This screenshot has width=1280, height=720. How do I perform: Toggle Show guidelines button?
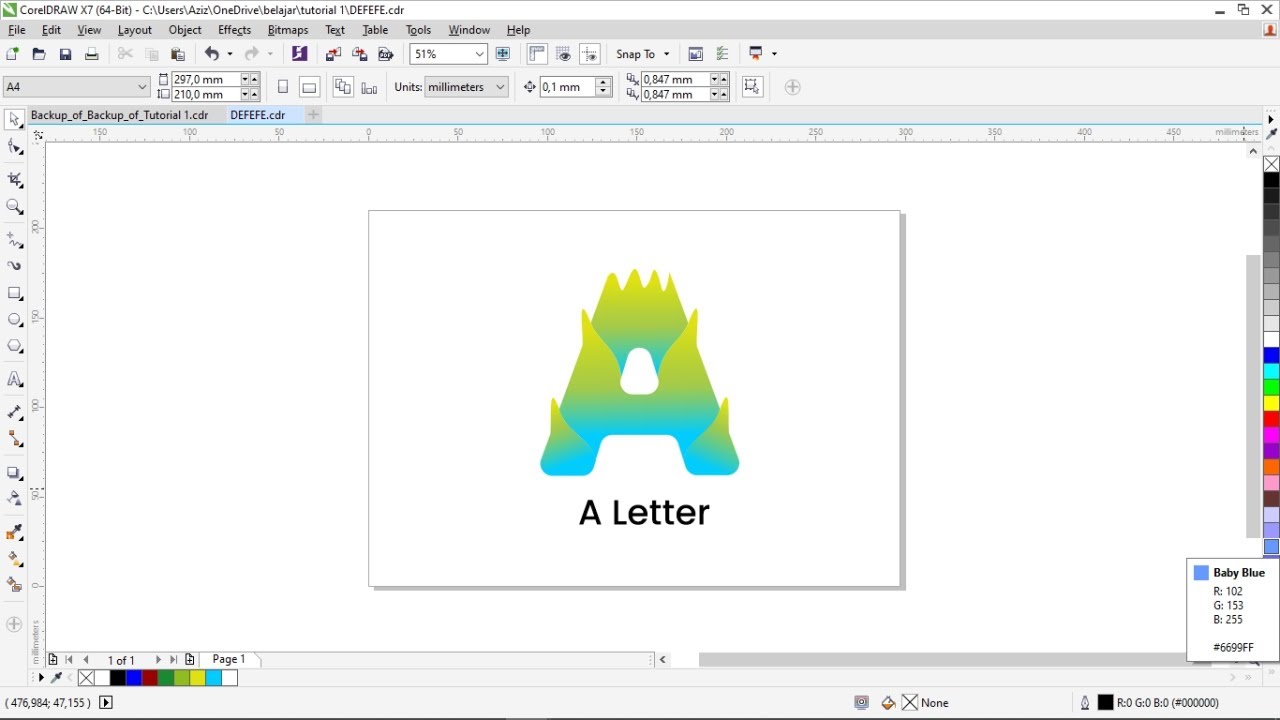589,54
